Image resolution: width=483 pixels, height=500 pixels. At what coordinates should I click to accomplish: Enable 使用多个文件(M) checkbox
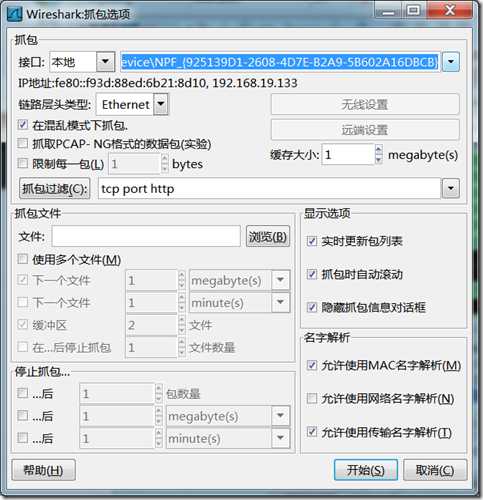(23, 259)
